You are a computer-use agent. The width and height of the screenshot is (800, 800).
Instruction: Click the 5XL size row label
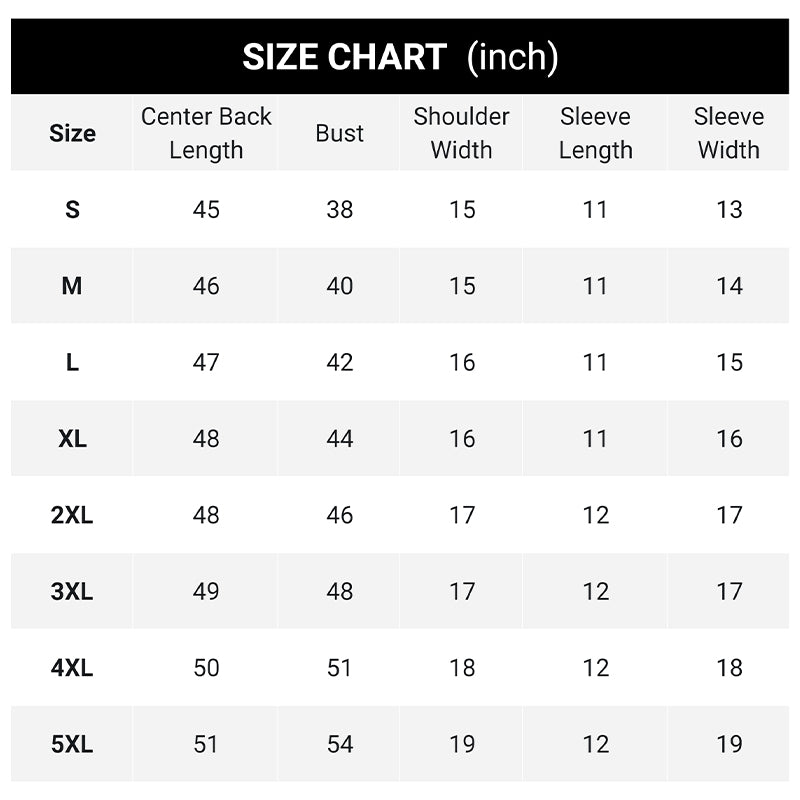tap(72, 744)
